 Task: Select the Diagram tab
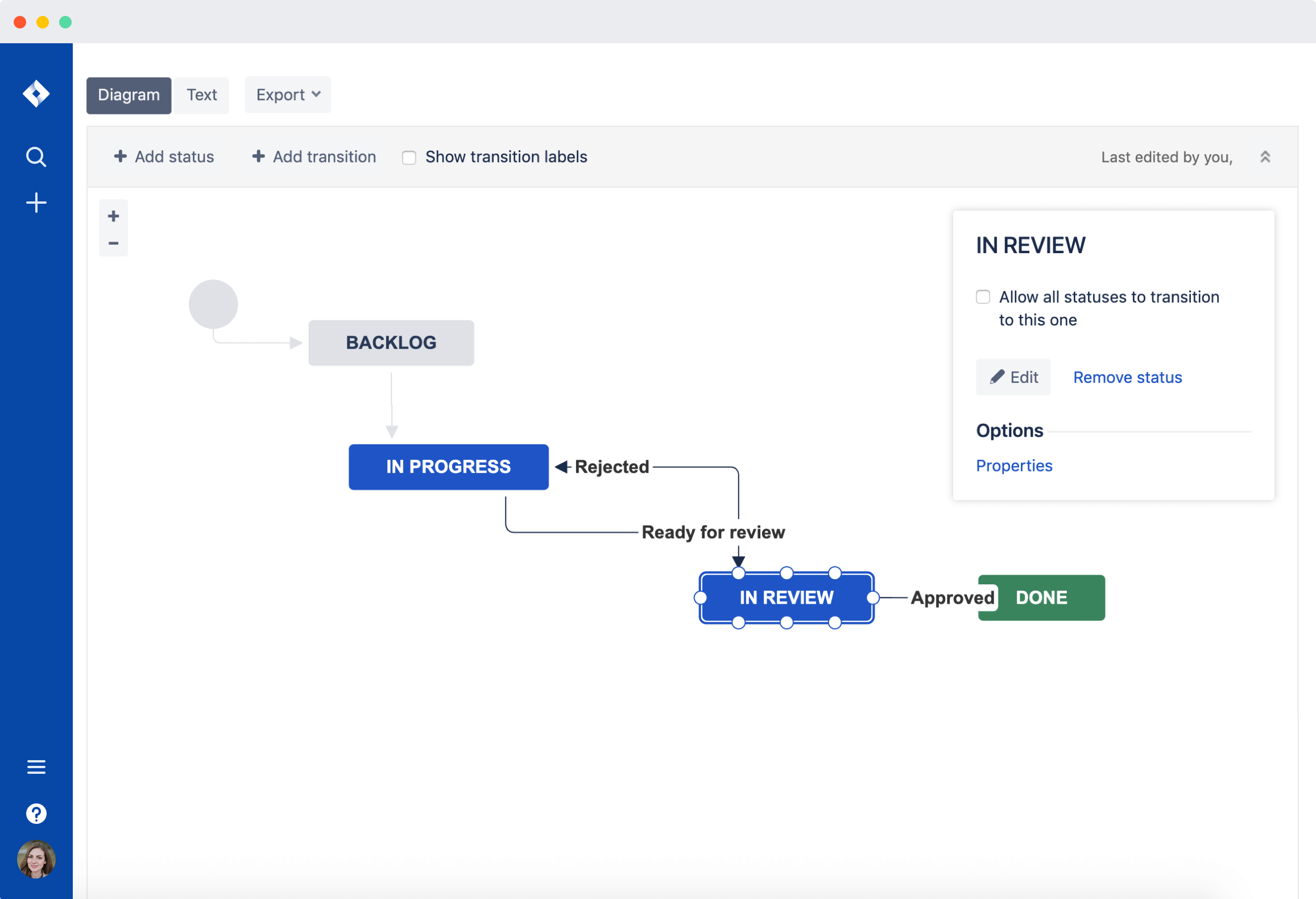(129, 94)
